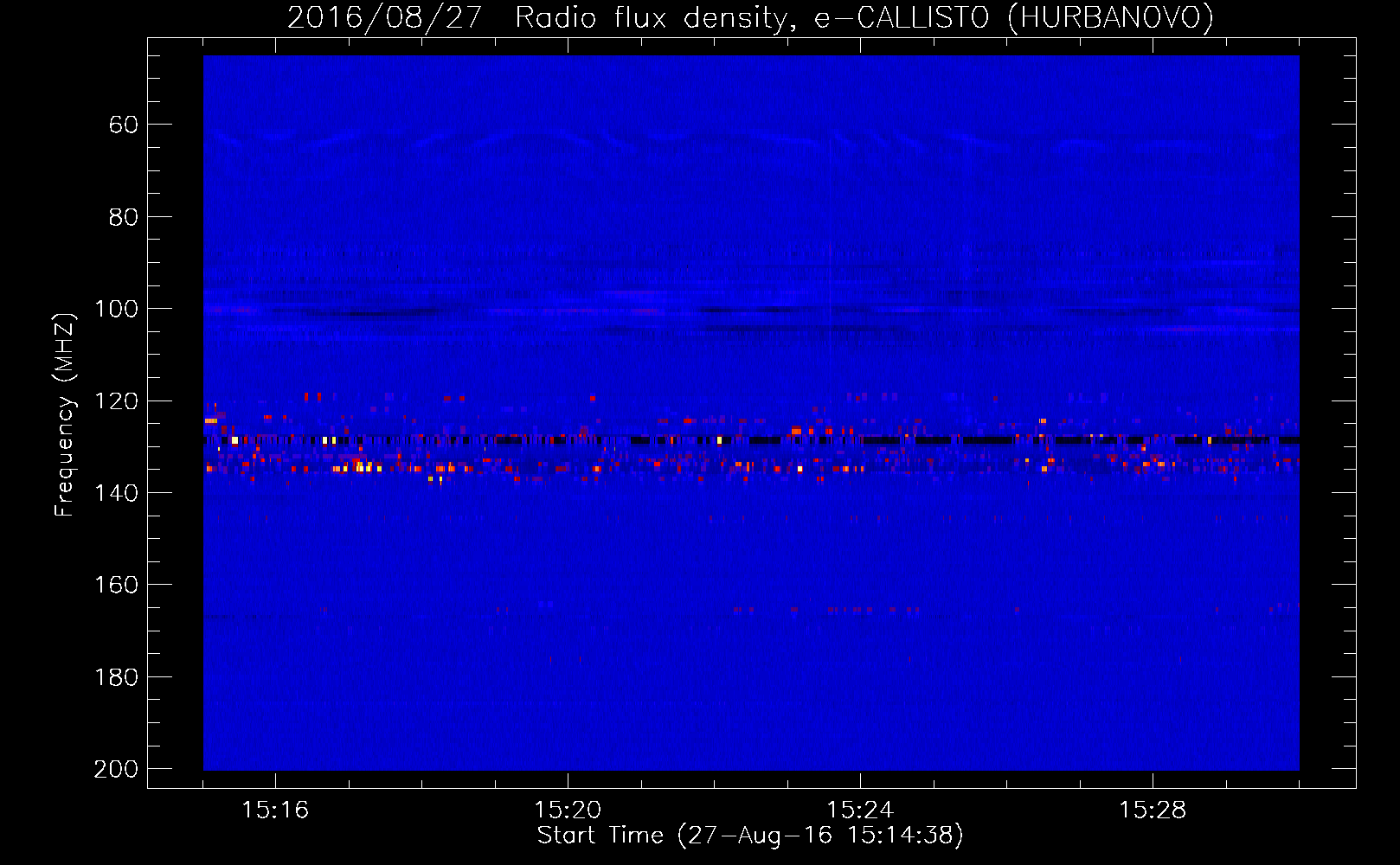The height and width of the screenshot is (865, 1400).
Task: Click the 200 frequency axis label
Action: pos(116,769)
